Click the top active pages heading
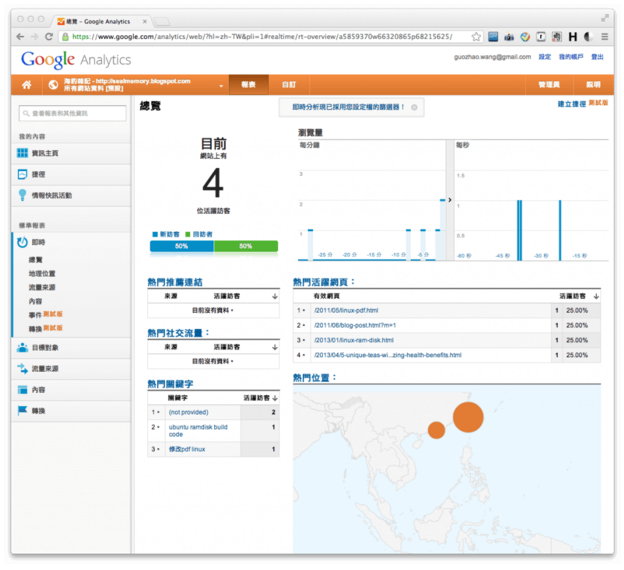This screenshot has width=624, height=570. [324, 282]
